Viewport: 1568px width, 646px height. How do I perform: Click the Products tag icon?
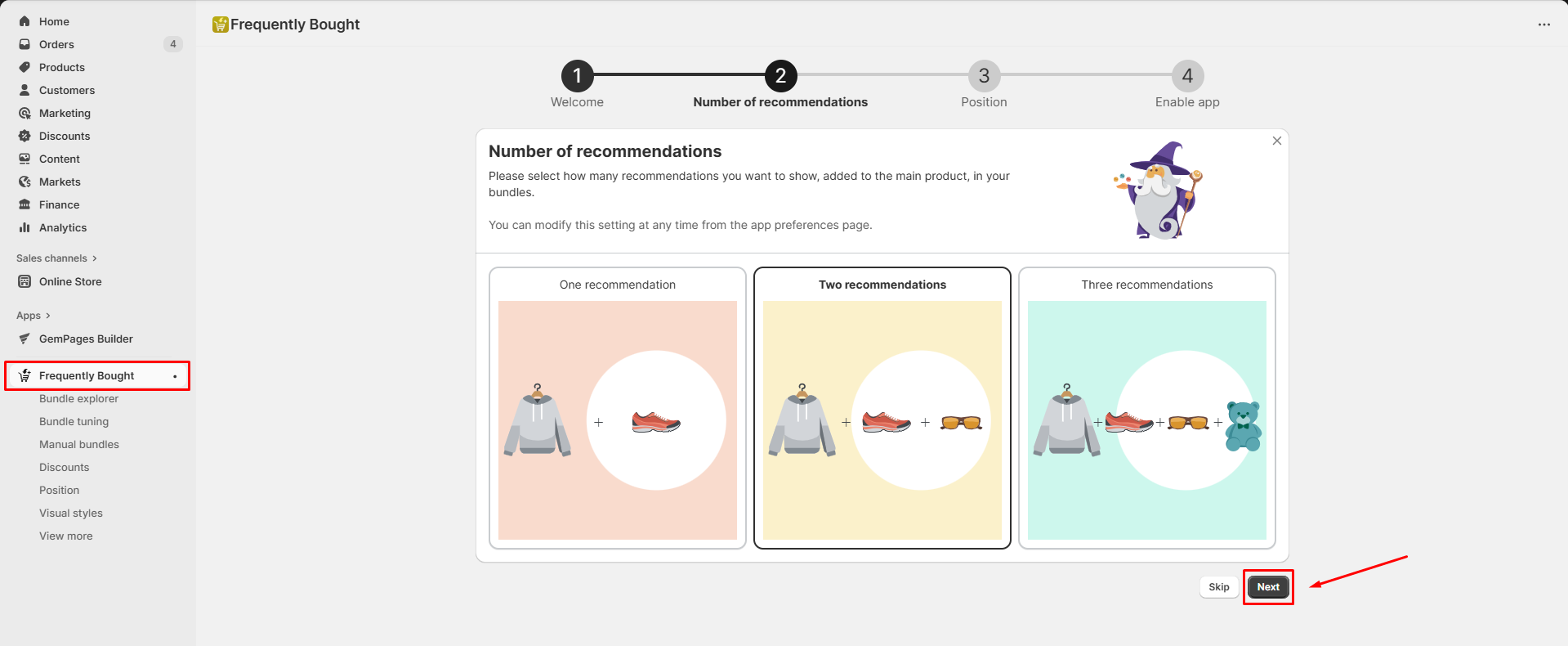pyautogui.click(x=25, y=67)
